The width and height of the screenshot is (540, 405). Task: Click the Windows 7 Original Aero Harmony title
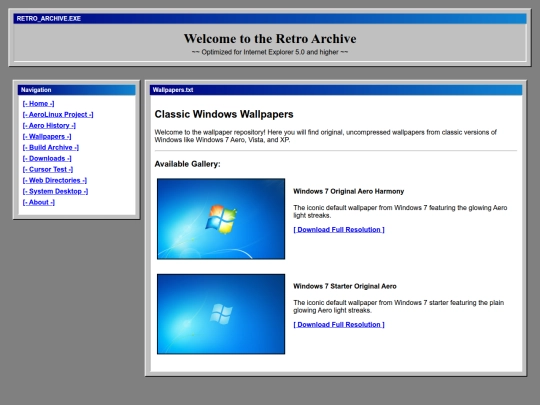(349, 191)
